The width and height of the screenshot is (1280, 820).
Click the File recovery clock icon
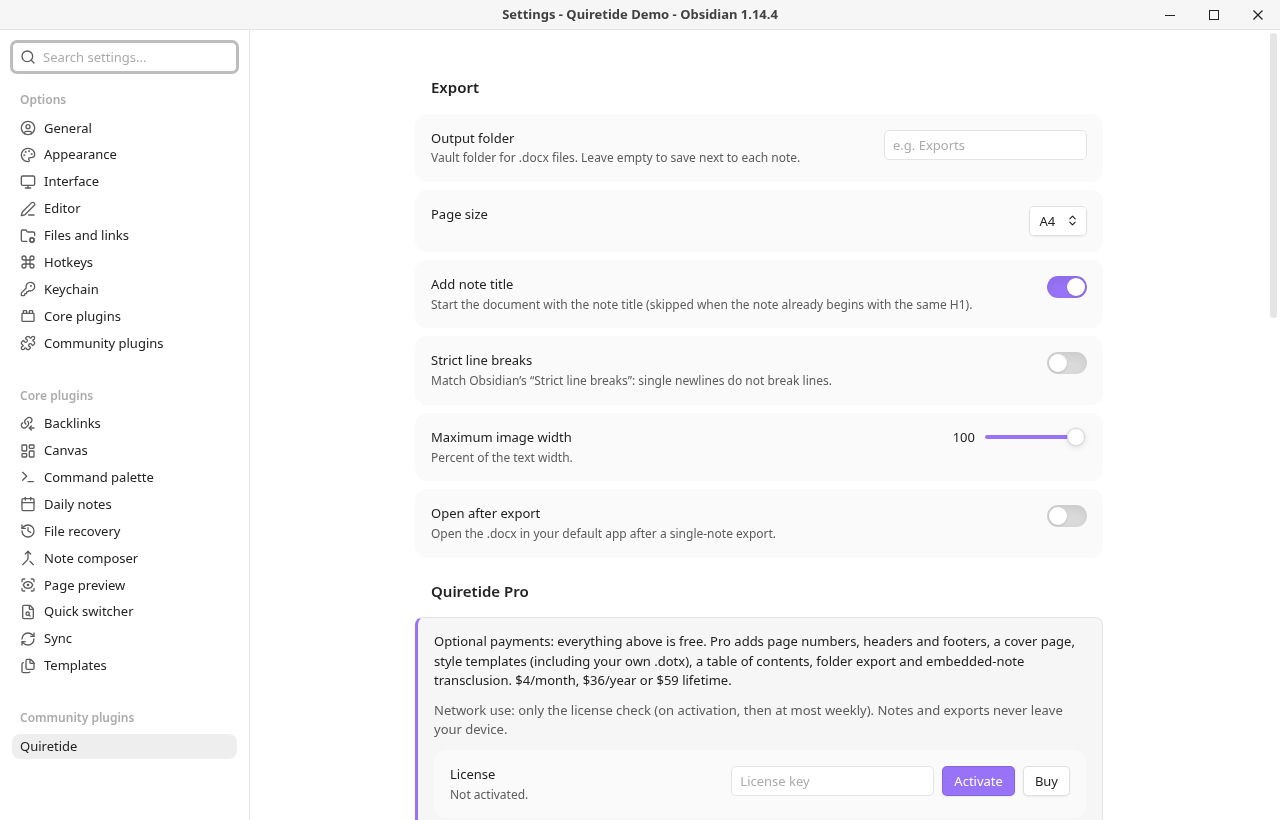pos(28,532)
